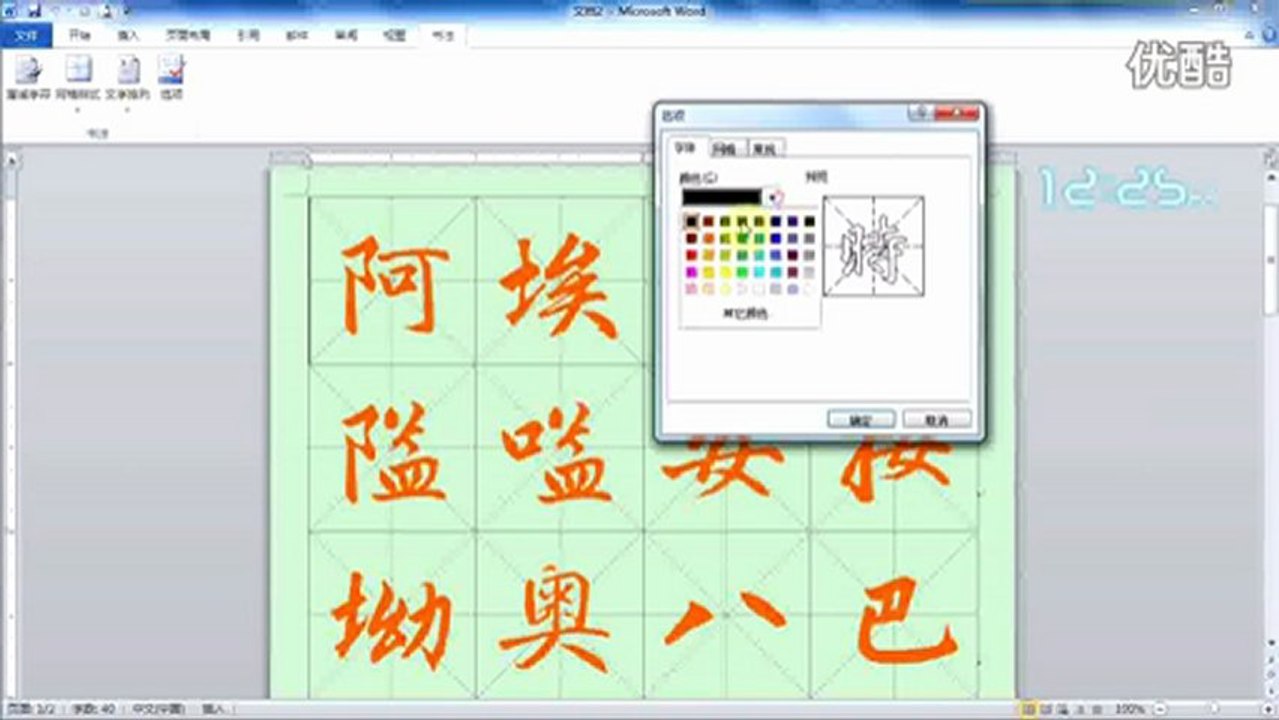Pick the cyan swatch in fourth row
The width and height of the screenshot is (1279, 720).
pos(759,272)
